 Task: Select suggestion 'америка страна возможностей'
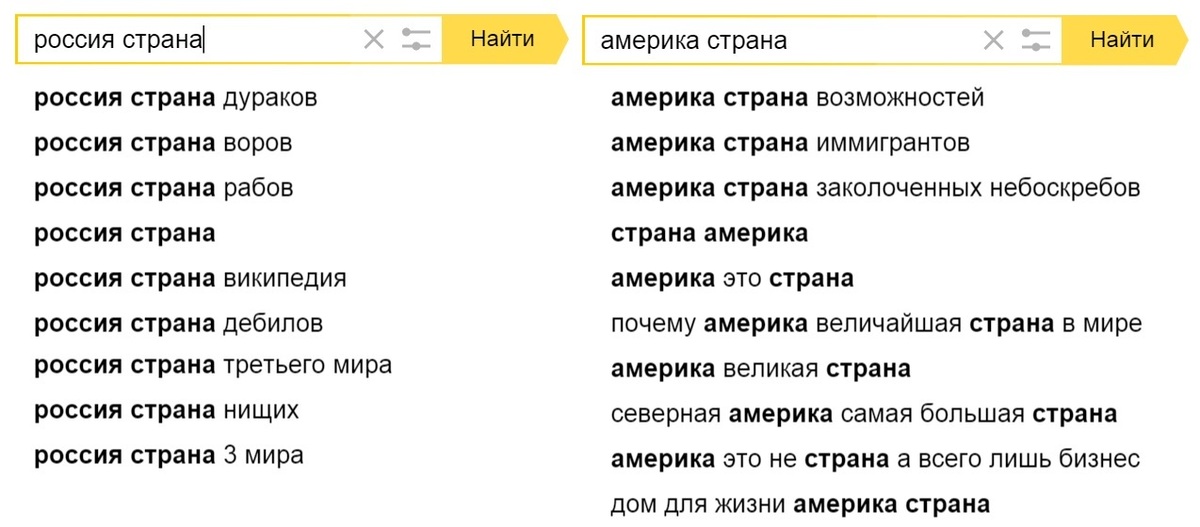(x=797, y=98)
